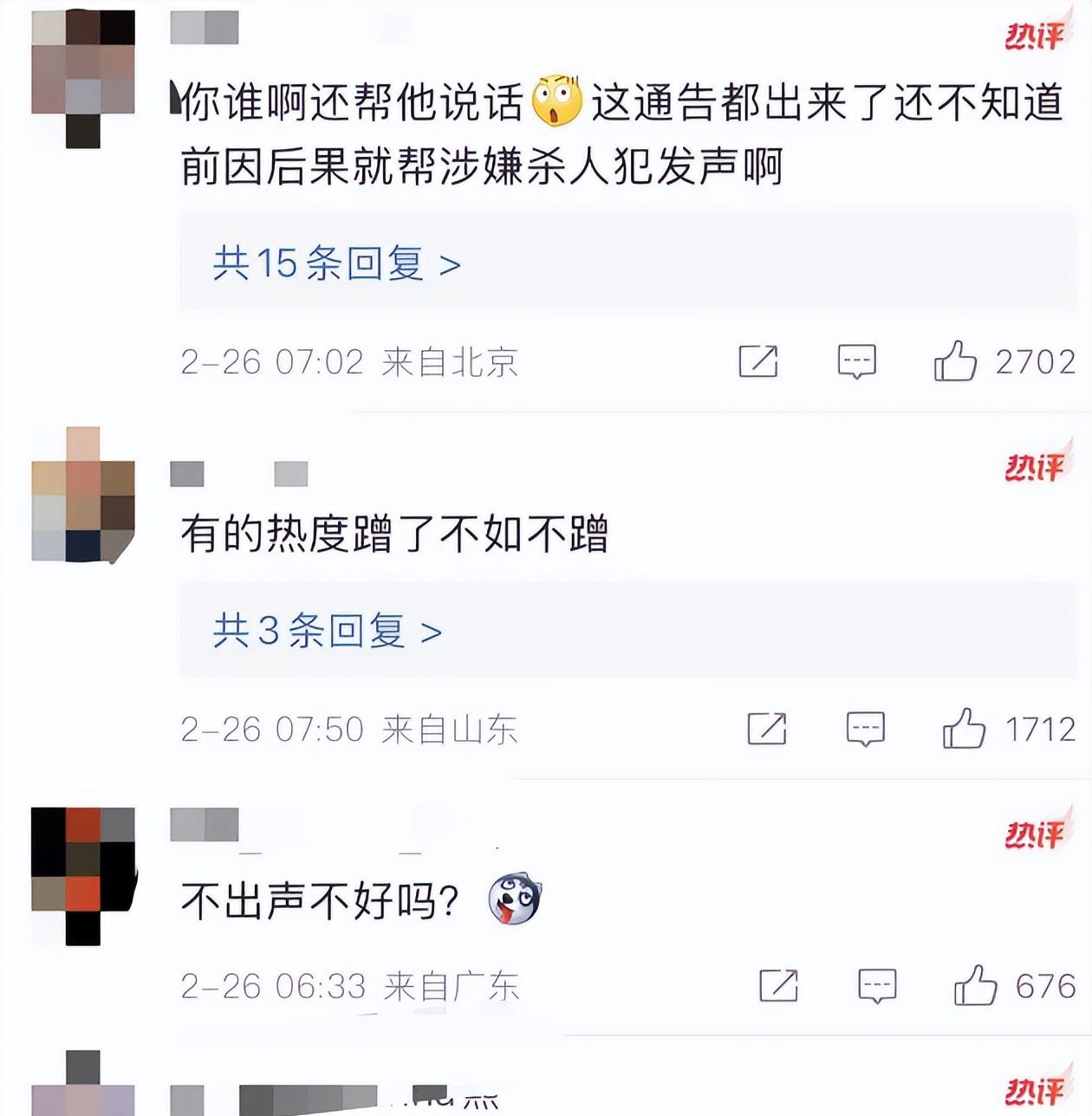This screenshot has width=1092, height=1116.
Task: Tap the comment text 有的热度蹭了不如不蹭
Action: (394, 534)
